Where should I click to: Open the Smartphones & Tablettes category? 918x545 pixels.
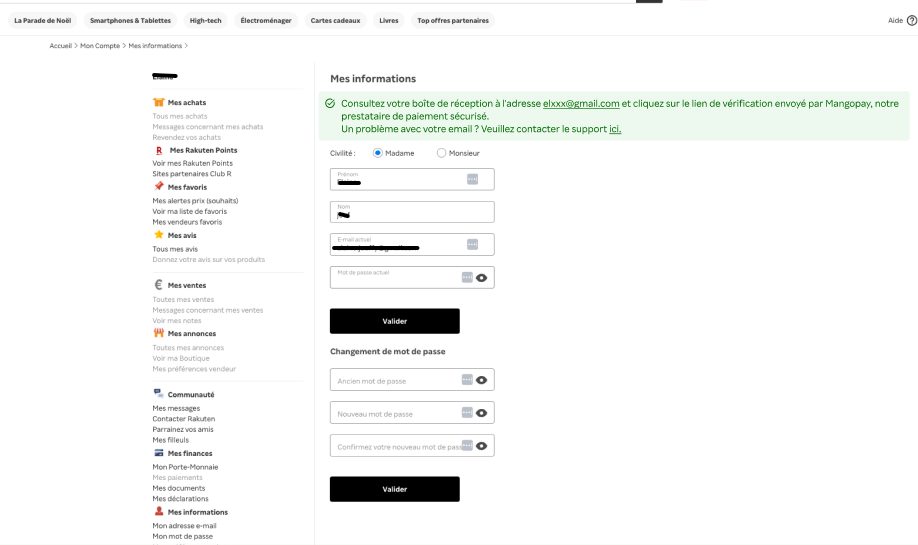click(x=129, y=20)
